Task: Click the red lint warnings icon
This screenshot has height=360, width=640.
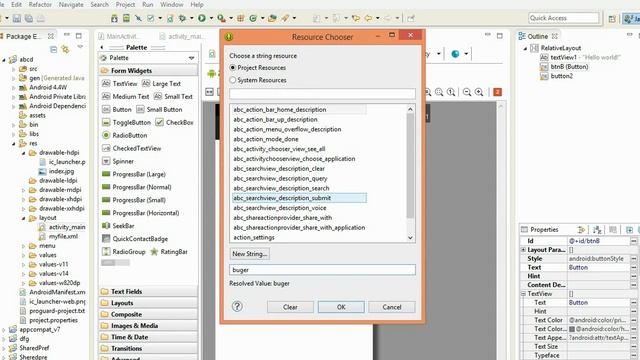Action: pyautogui.click(x=497, y=92)
